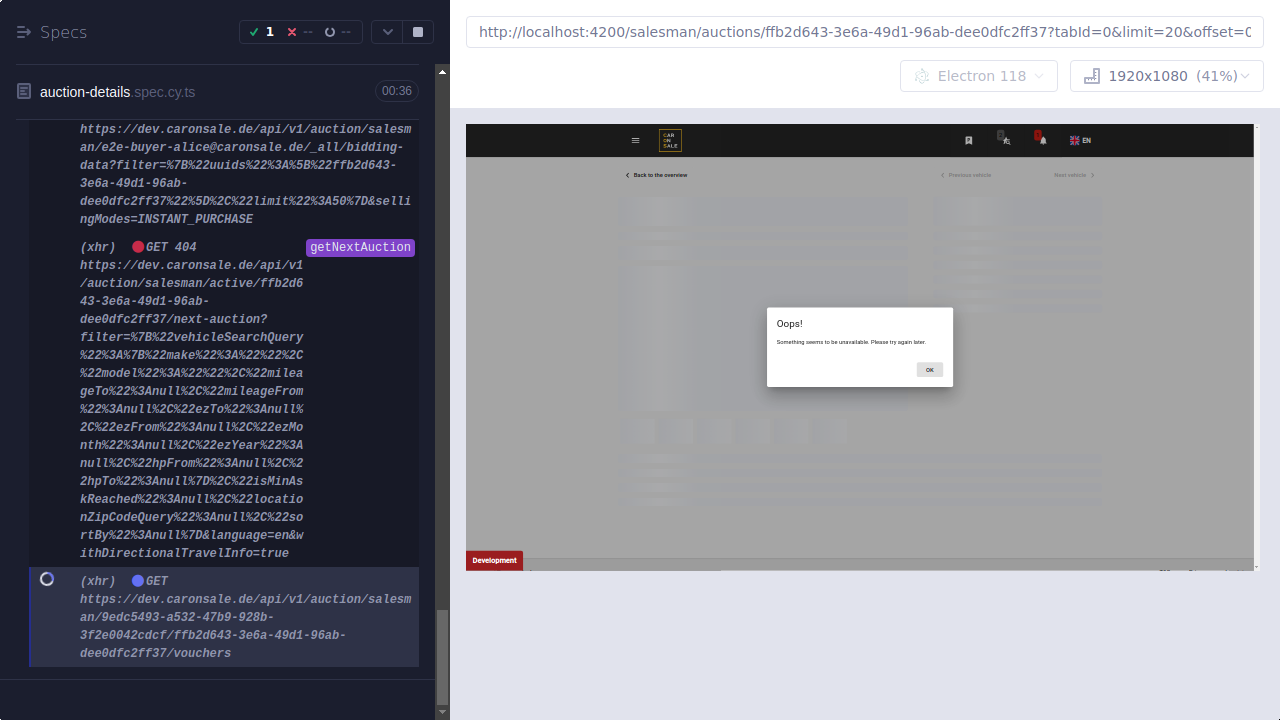Toggle the pending tests filter

[335, 31]
